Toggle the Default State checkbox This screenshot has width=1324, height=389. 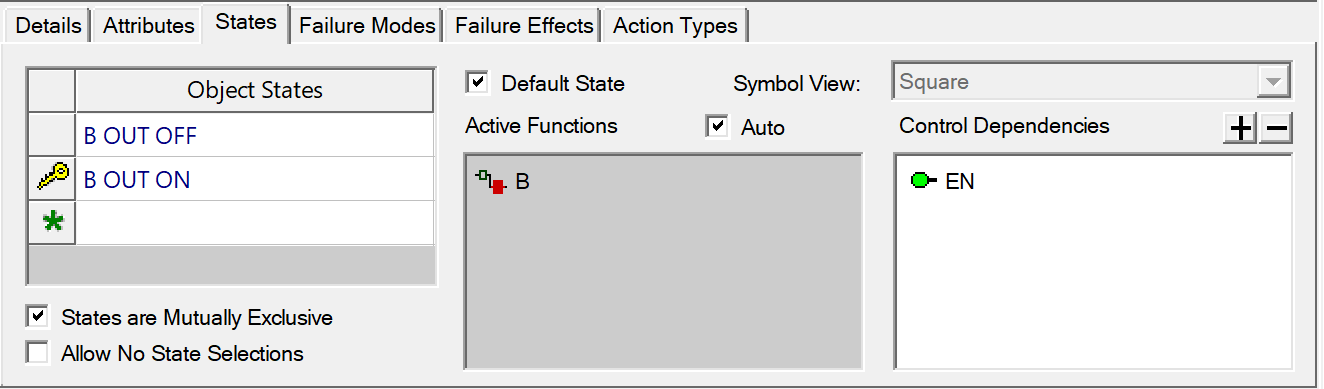pyautogui.click(x=478, y=82)
